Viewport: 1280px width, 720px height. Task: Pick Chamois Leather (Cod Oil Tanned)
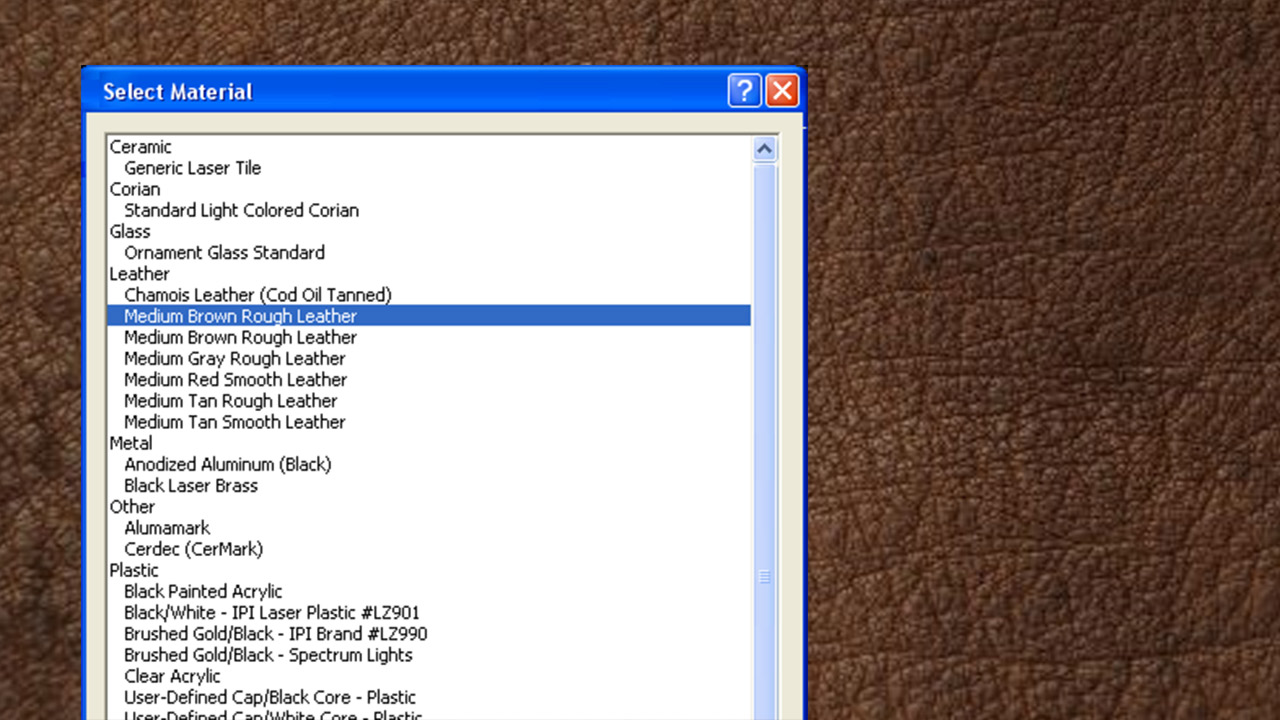pyautogui.click(x=257, y=295)
